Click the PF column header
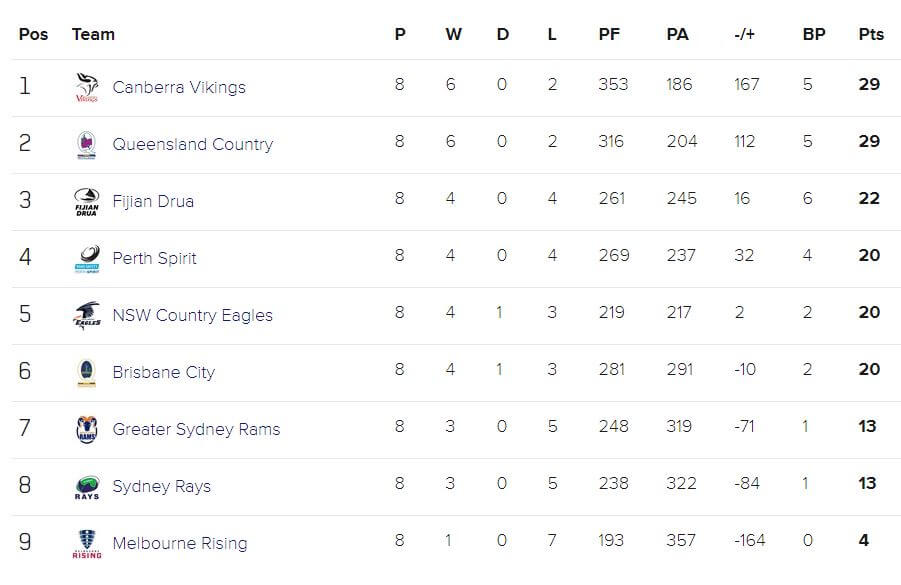This screenshot has width=901, height=585. tap(609, 34)
